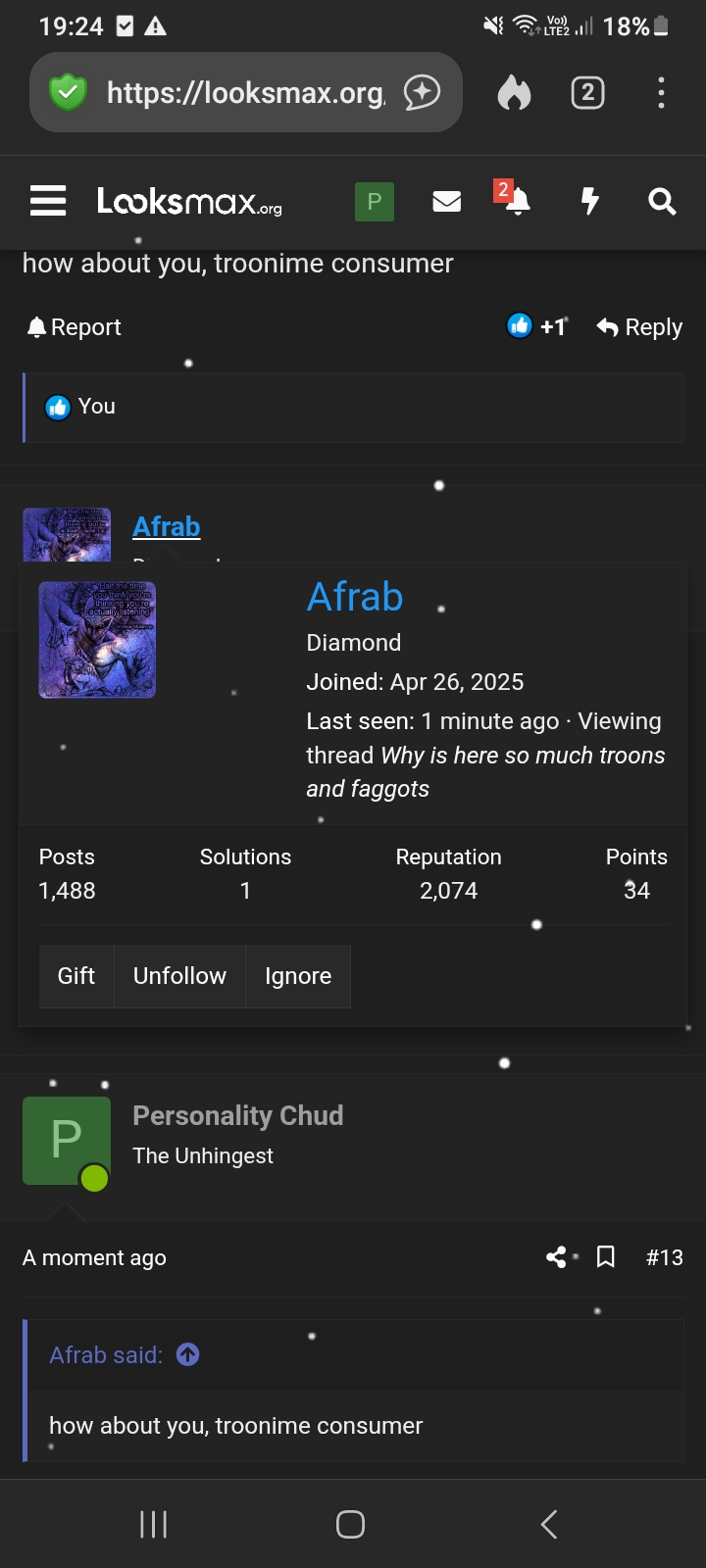The width and height of the screenshot is (706, 1568).
Task: Open account menu via green P avatar
Action: coord(374,201)
